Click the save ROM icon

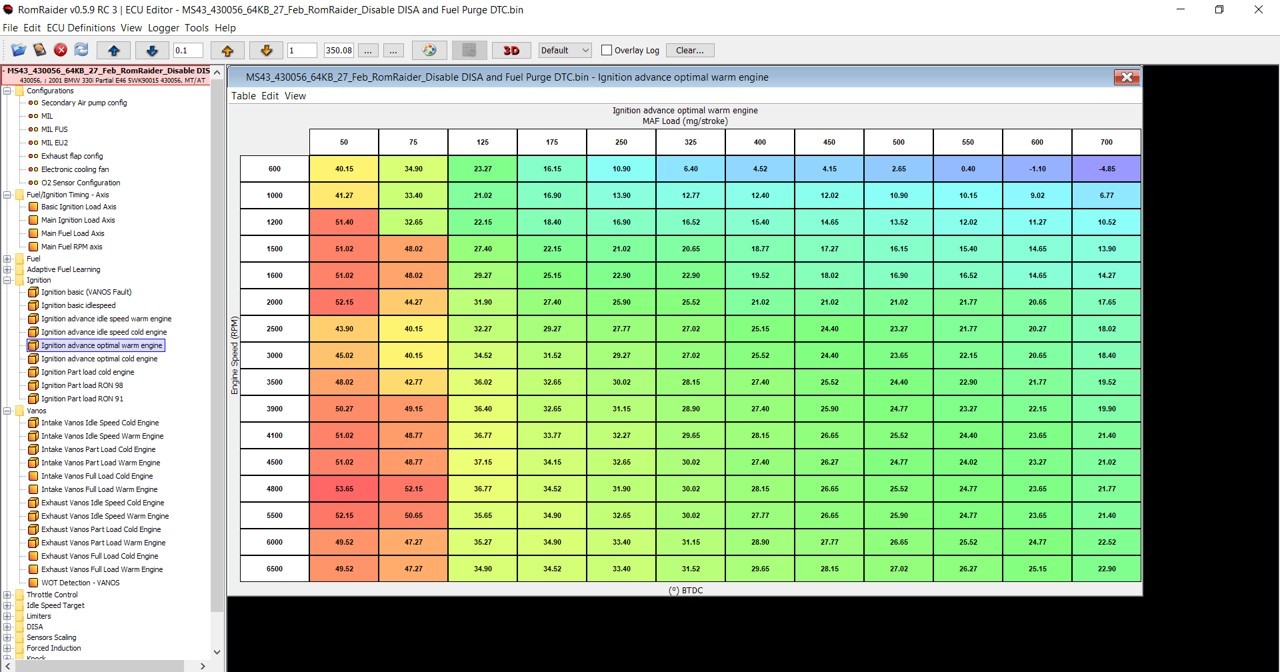click(x=40, y=50)
